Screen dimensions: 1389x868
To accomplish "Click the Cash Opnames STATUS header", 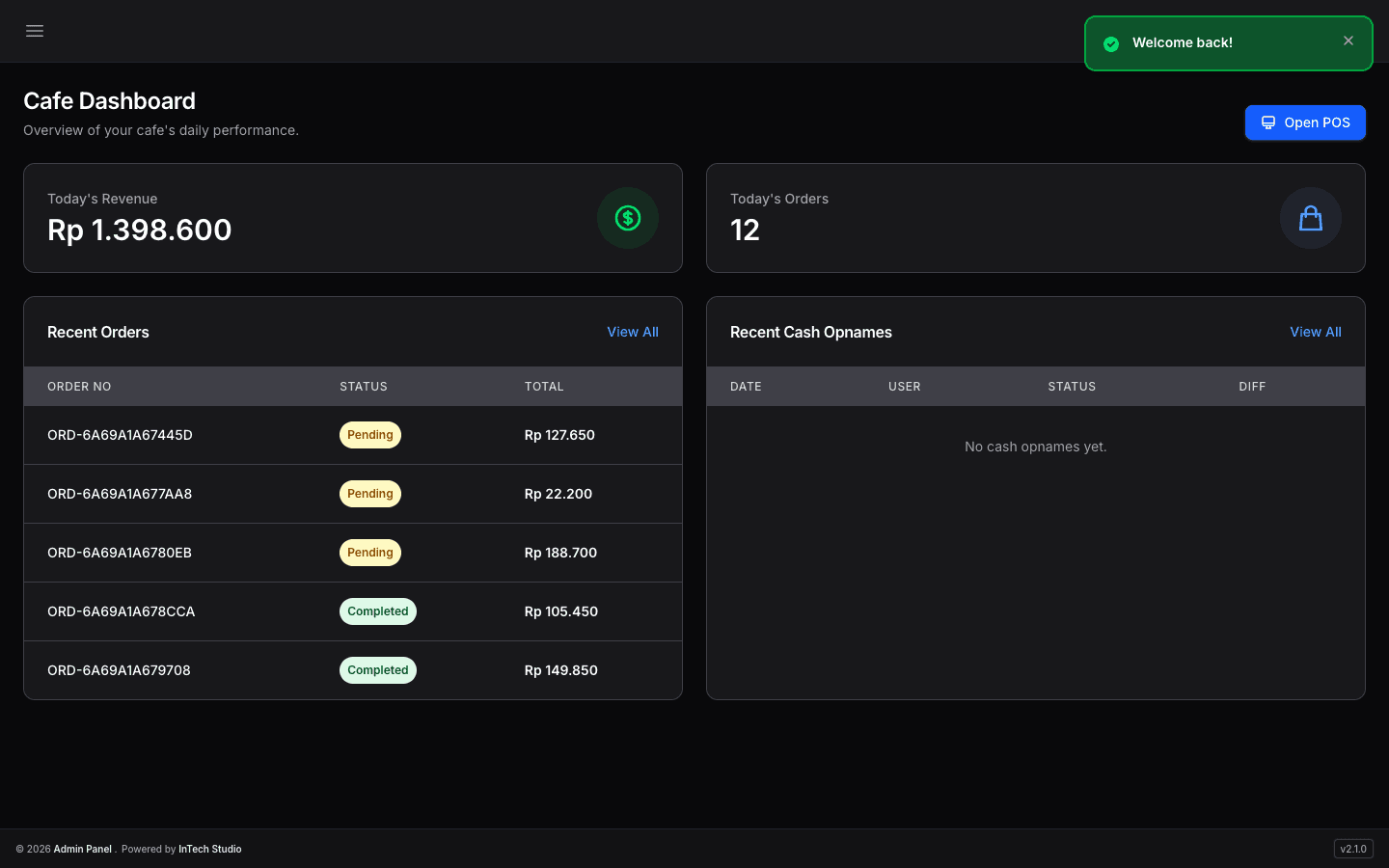I will coord(1072,387).
